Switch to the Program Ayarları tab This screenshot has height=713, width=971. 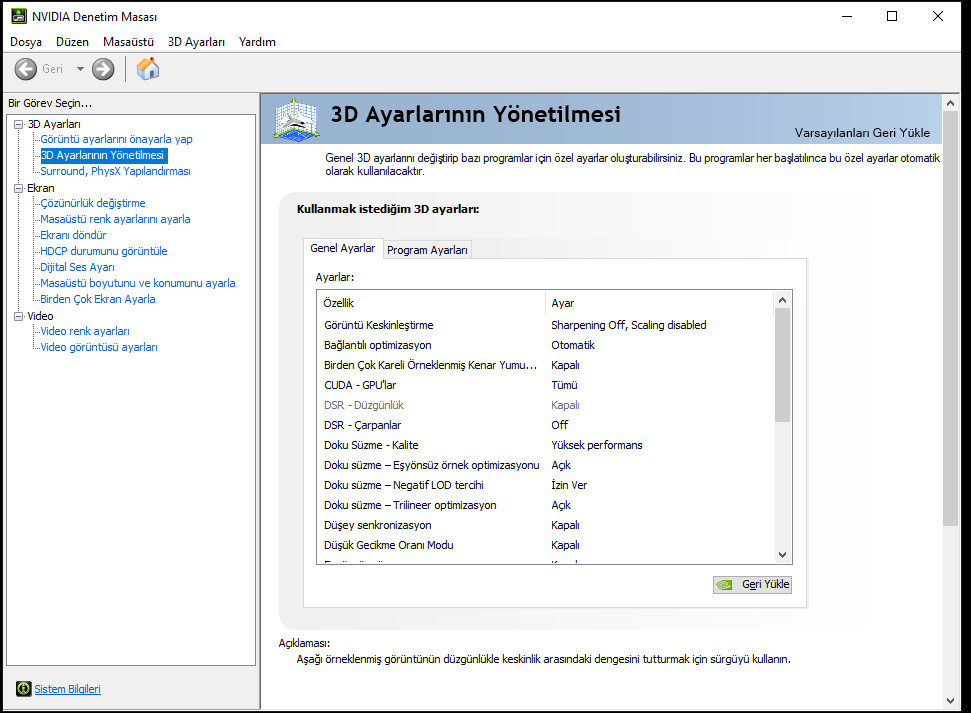click(427, 250)
